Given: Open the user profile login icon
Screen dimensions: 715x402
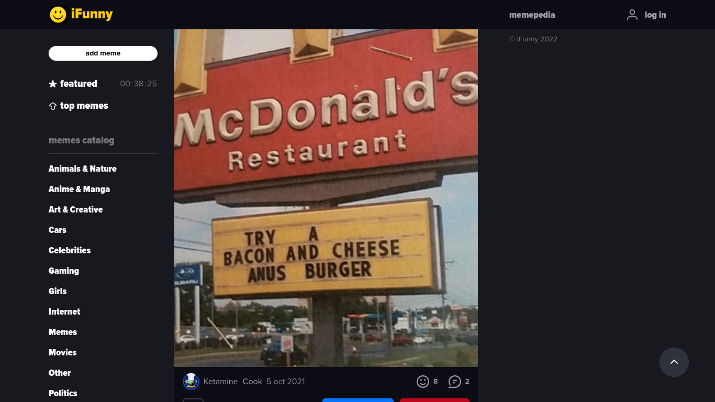Looking at the screenshot, I should click(632, 15).
